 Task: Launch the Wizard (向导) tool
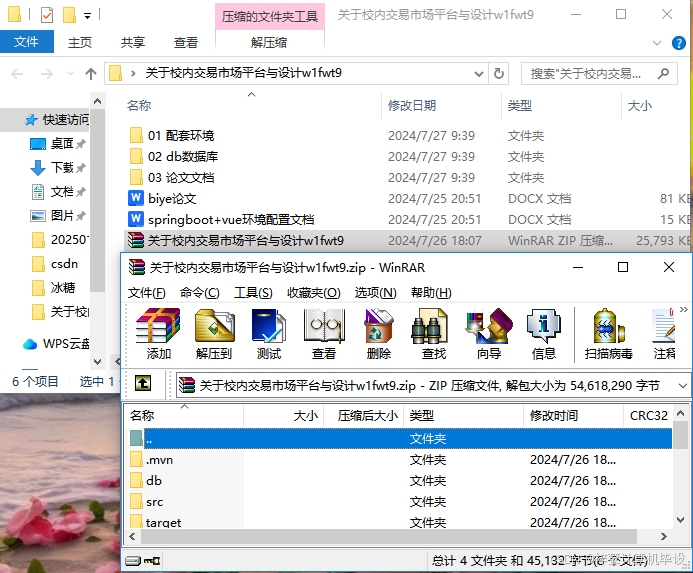489,334
